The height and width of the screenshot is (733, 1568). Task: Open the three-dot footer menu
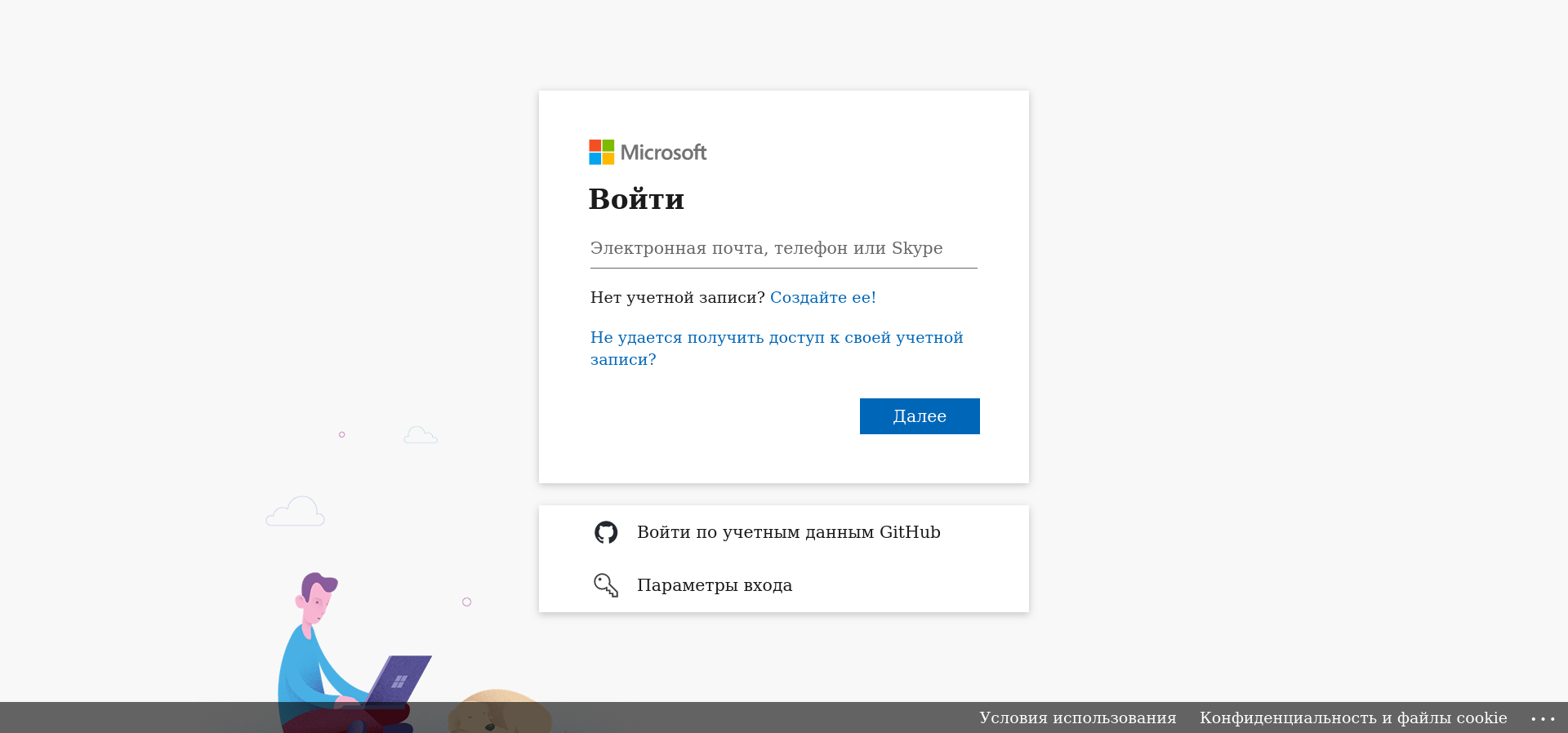coord(1543,718)
